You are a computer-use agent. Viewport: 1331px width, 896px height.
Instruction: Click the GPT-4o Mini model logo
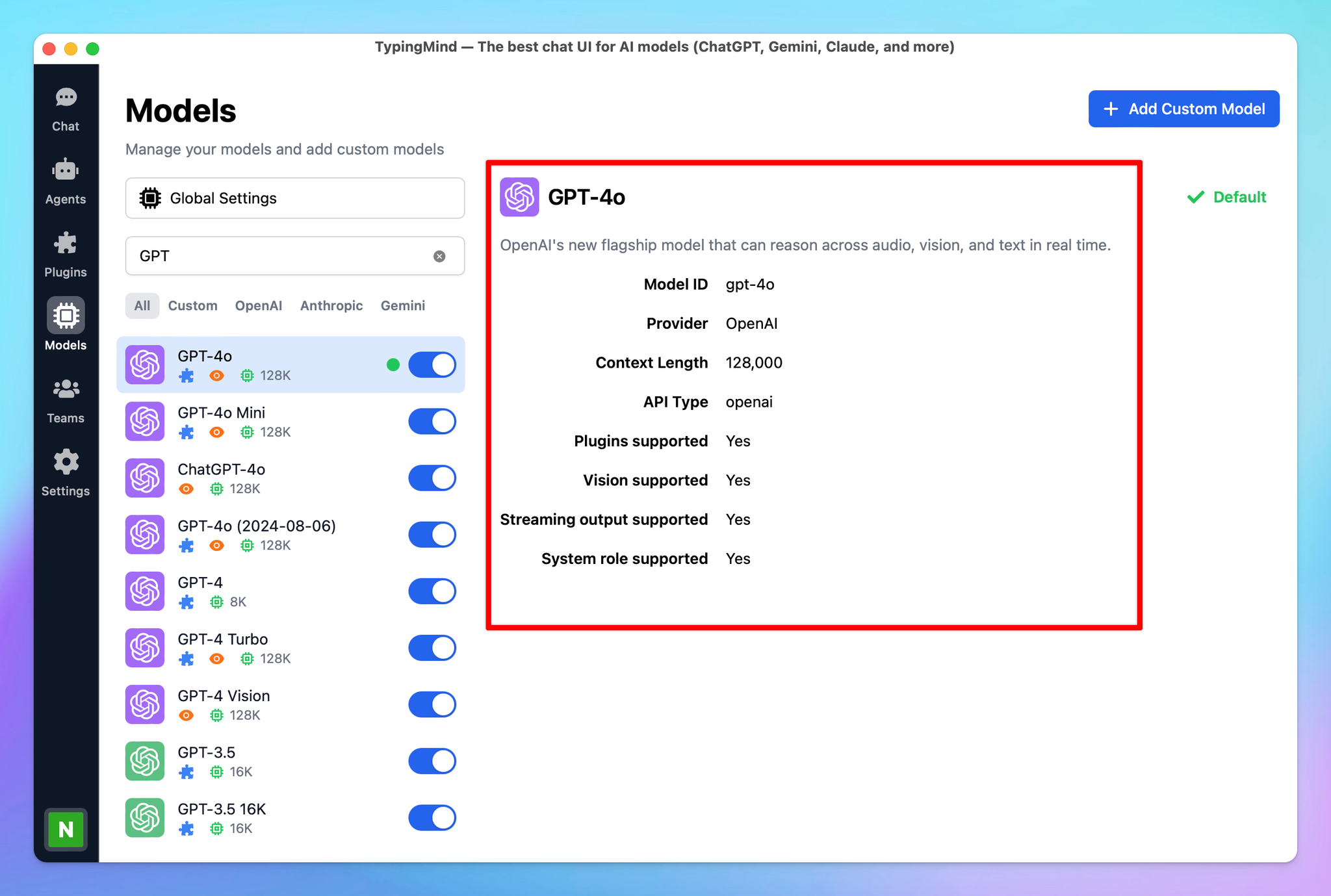click(145, 421)
